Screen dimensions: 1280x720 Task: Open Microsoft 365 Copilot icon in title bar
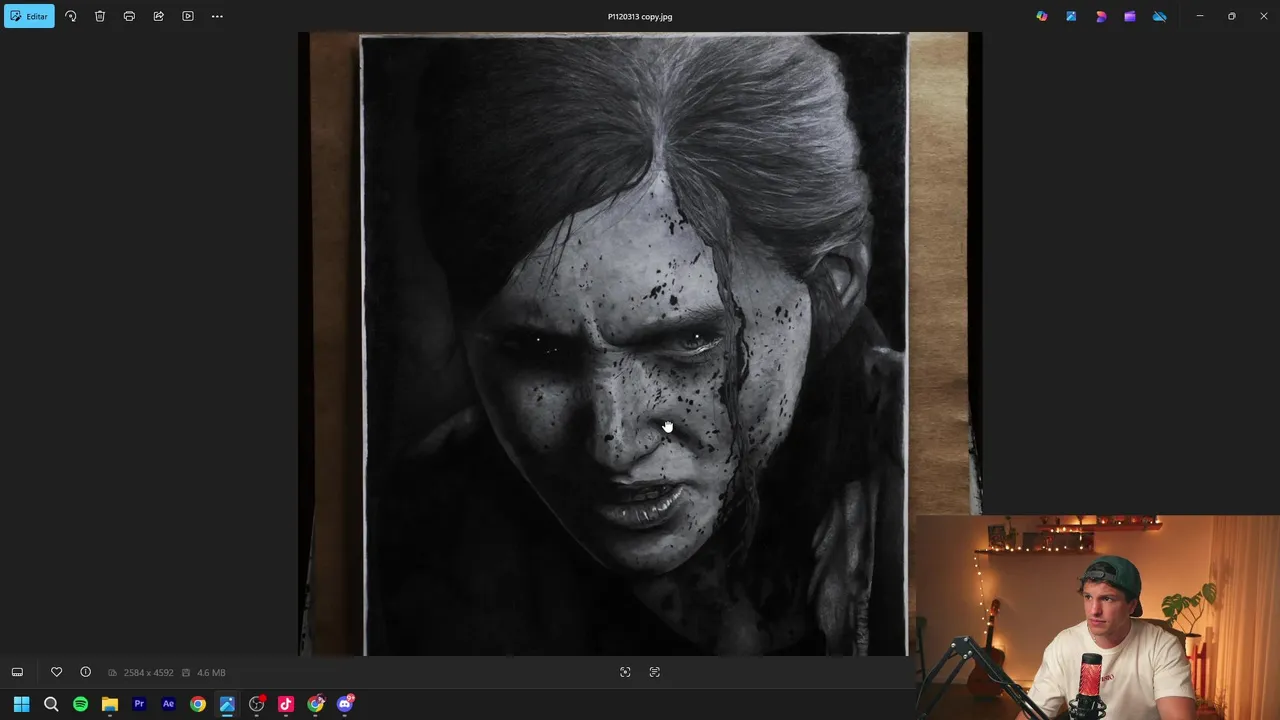tap(1042, 16)
